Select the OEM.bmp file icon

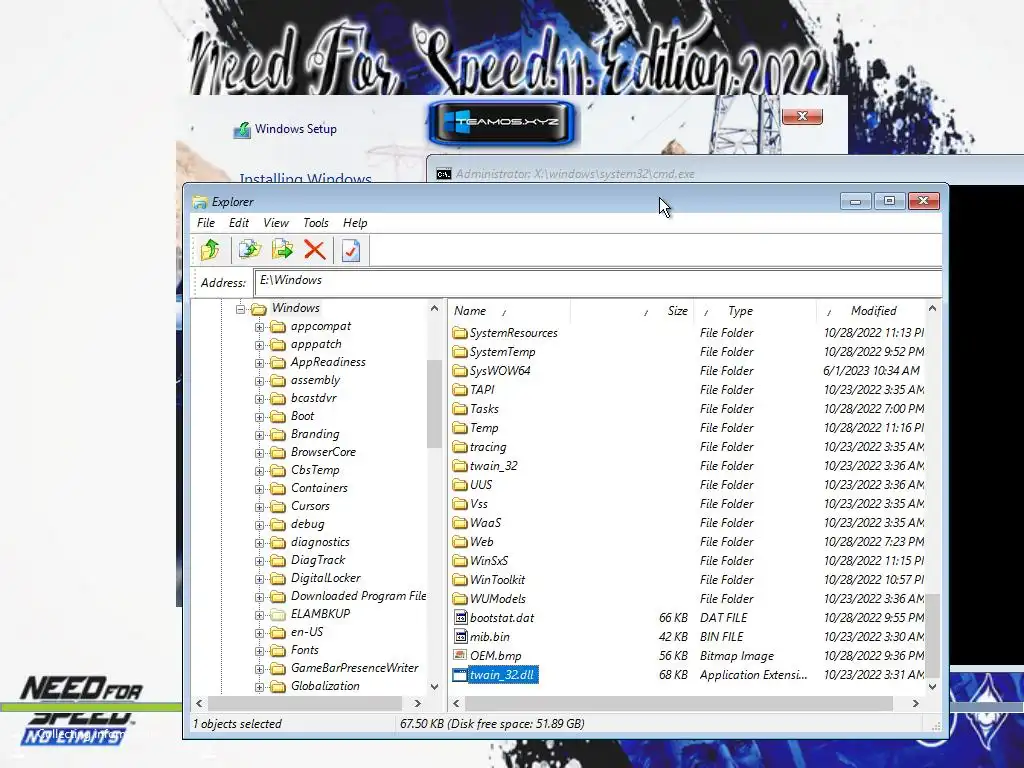coord(460,655)
